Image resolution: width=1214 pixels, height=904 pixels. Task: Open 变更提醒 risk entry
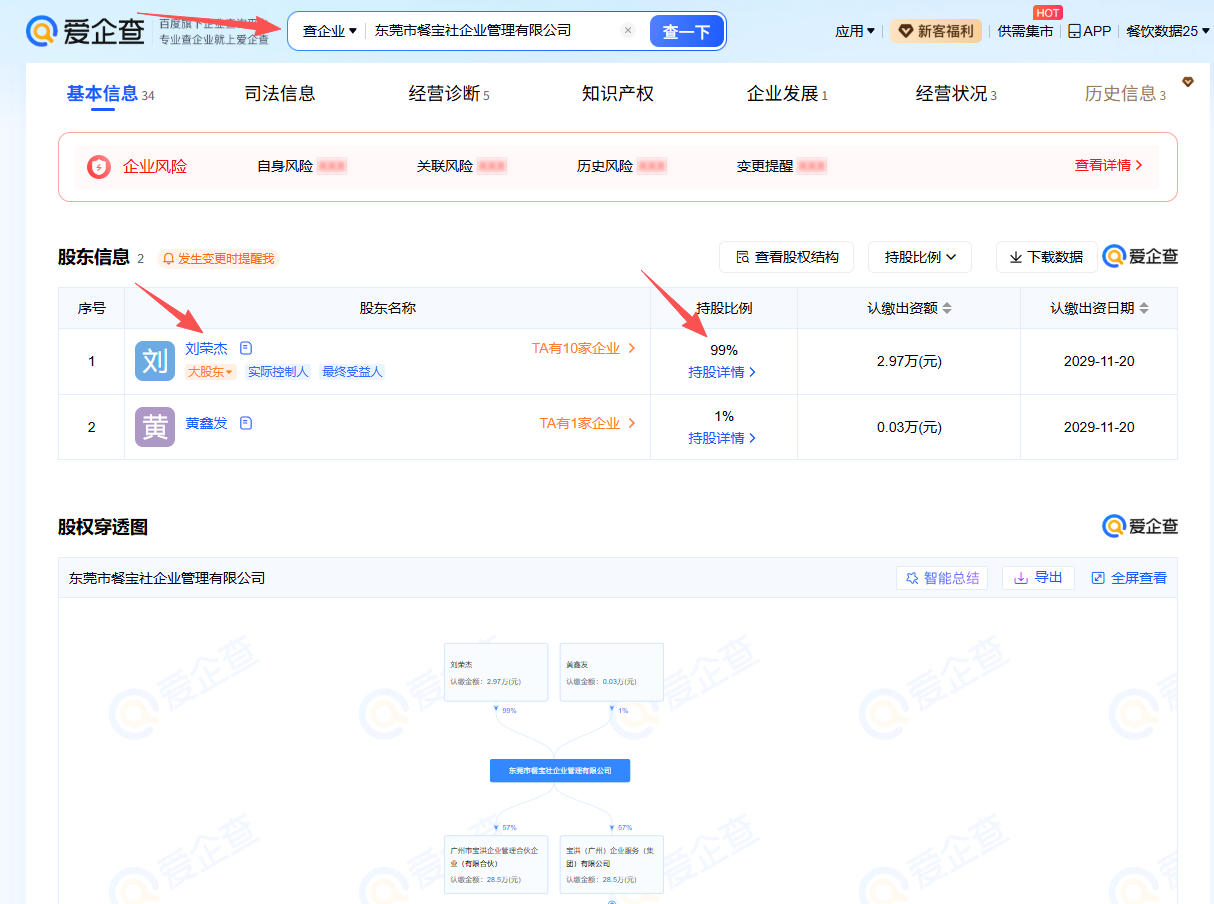coord(782,166)
